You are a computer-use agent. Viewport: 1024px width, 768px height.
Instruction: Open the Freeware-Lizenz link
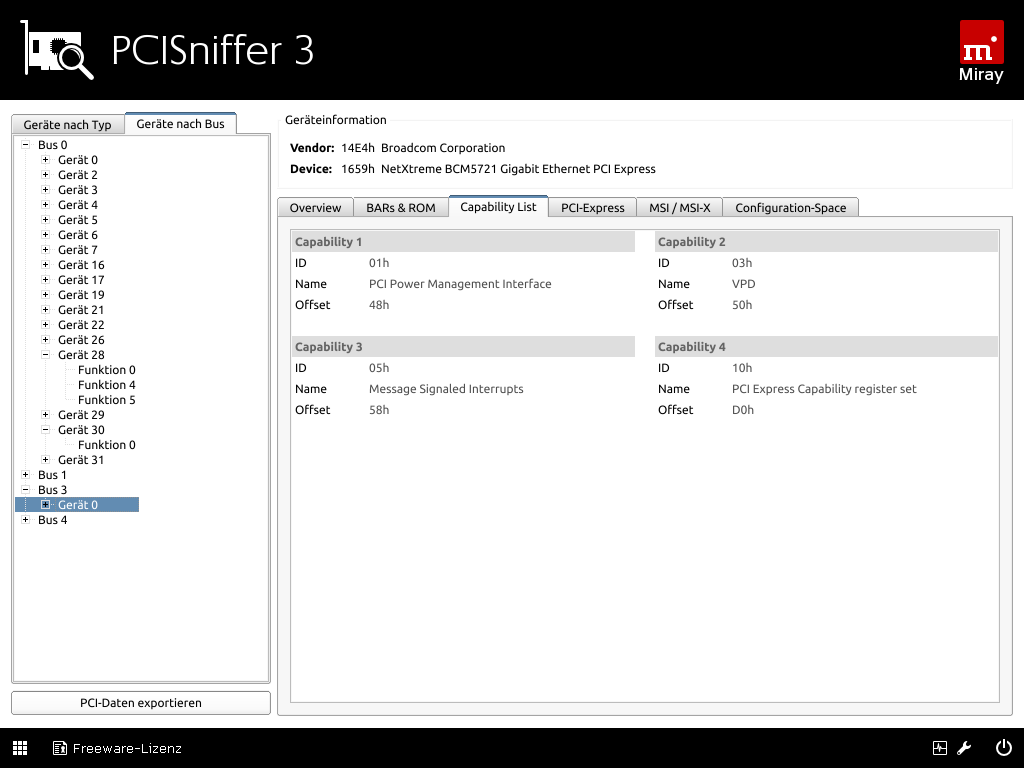127,748
